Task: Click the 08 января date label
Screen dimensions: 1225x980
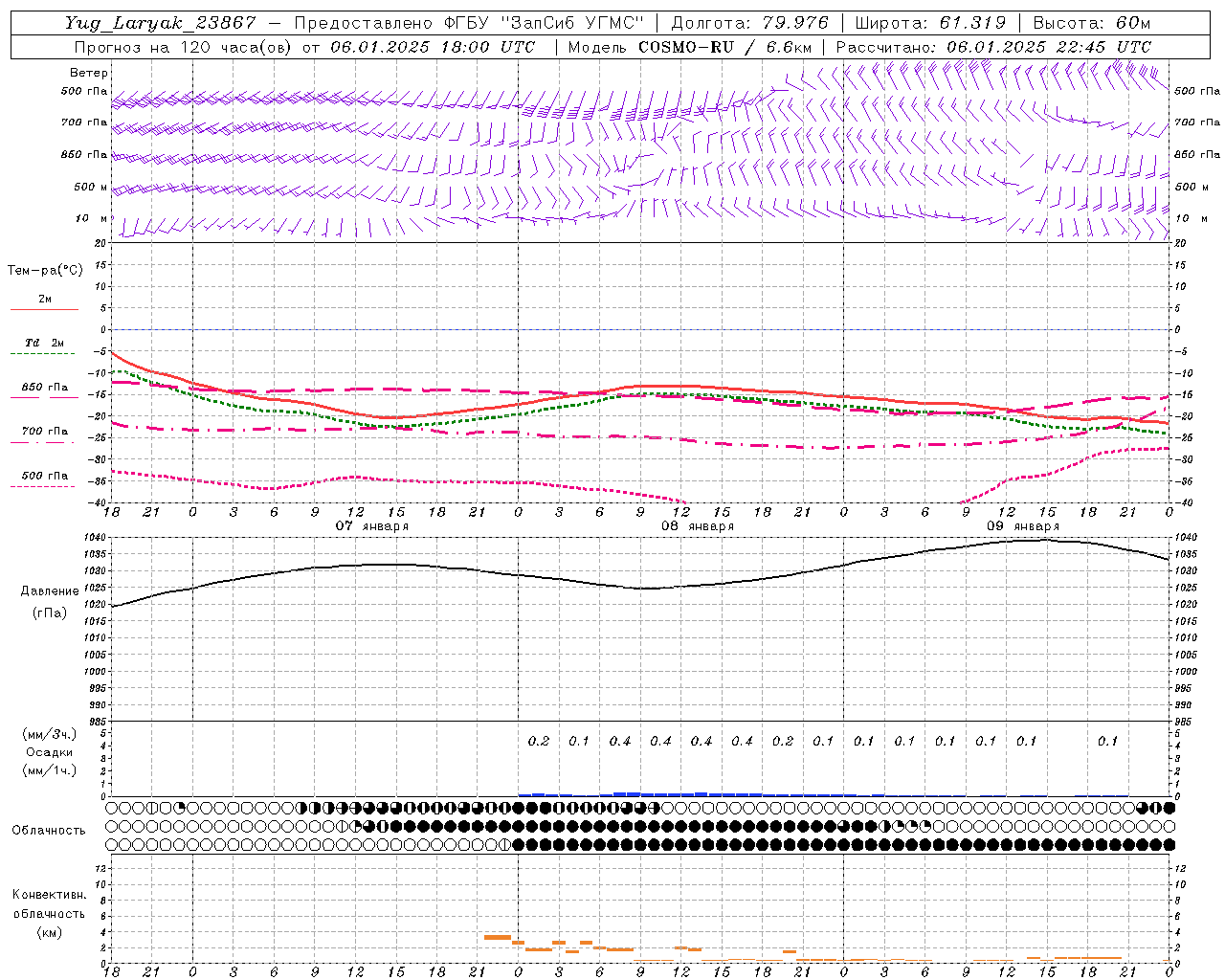Action: (x=698, y=526)
